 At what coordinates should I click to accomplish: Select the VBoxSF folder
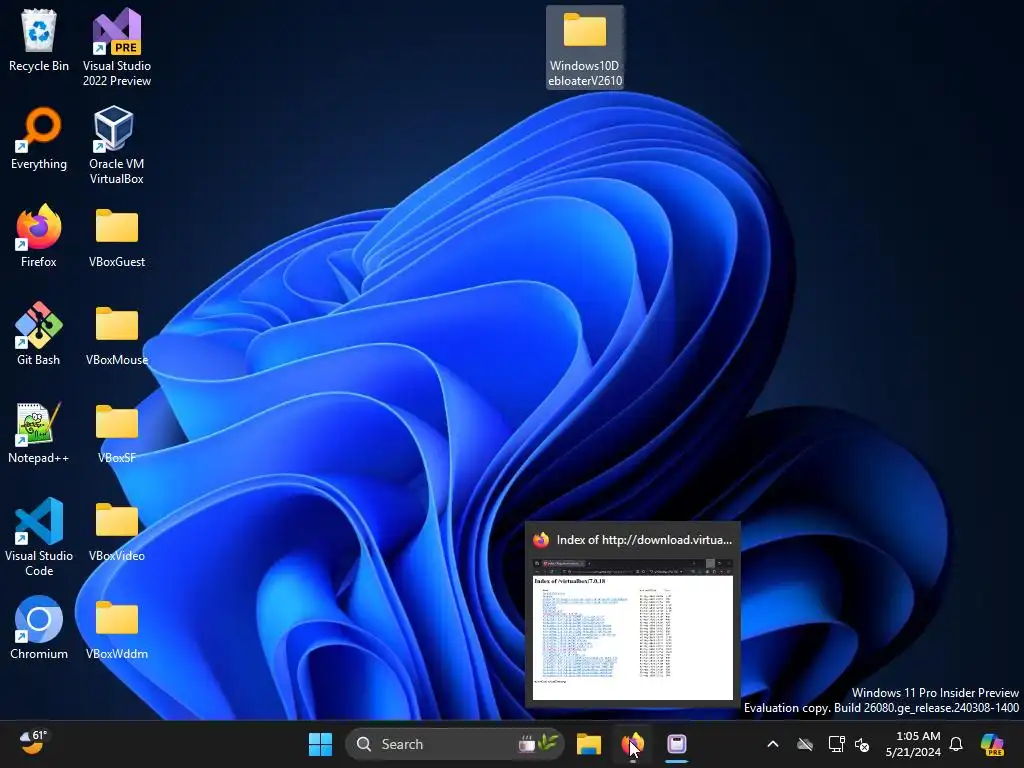[117, 434]
